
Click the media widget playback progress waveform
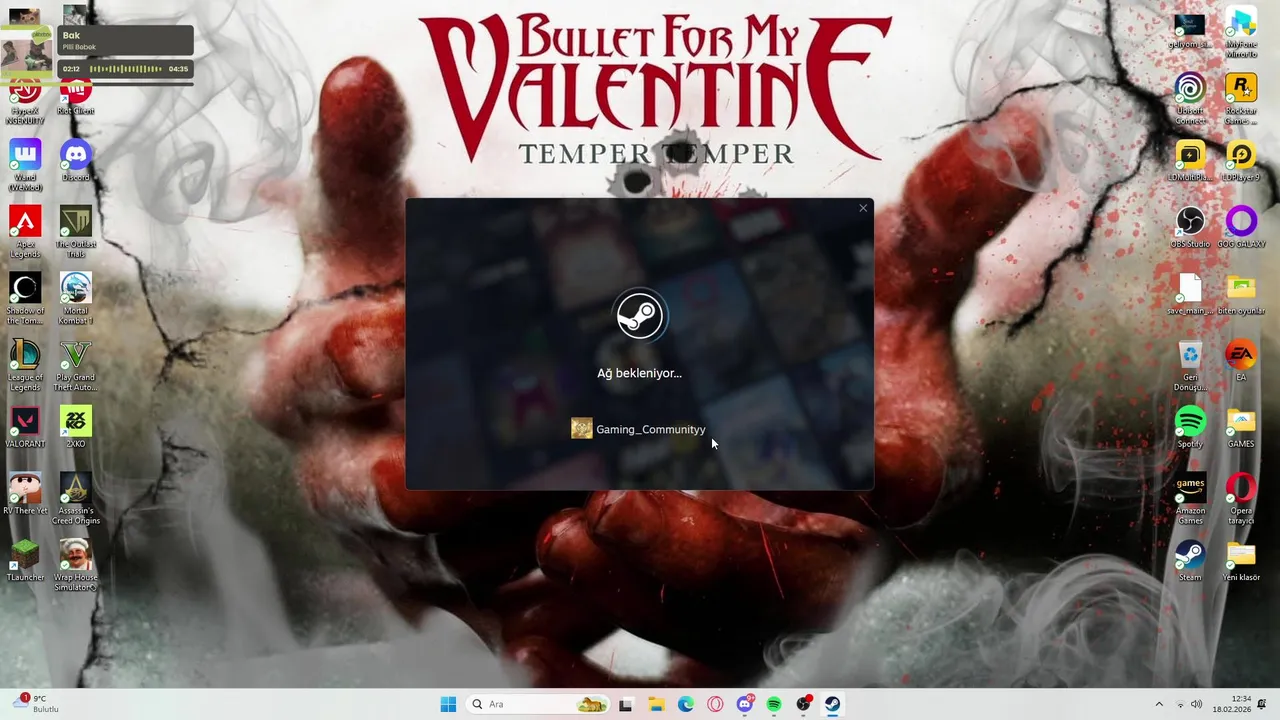click(125, 69)
